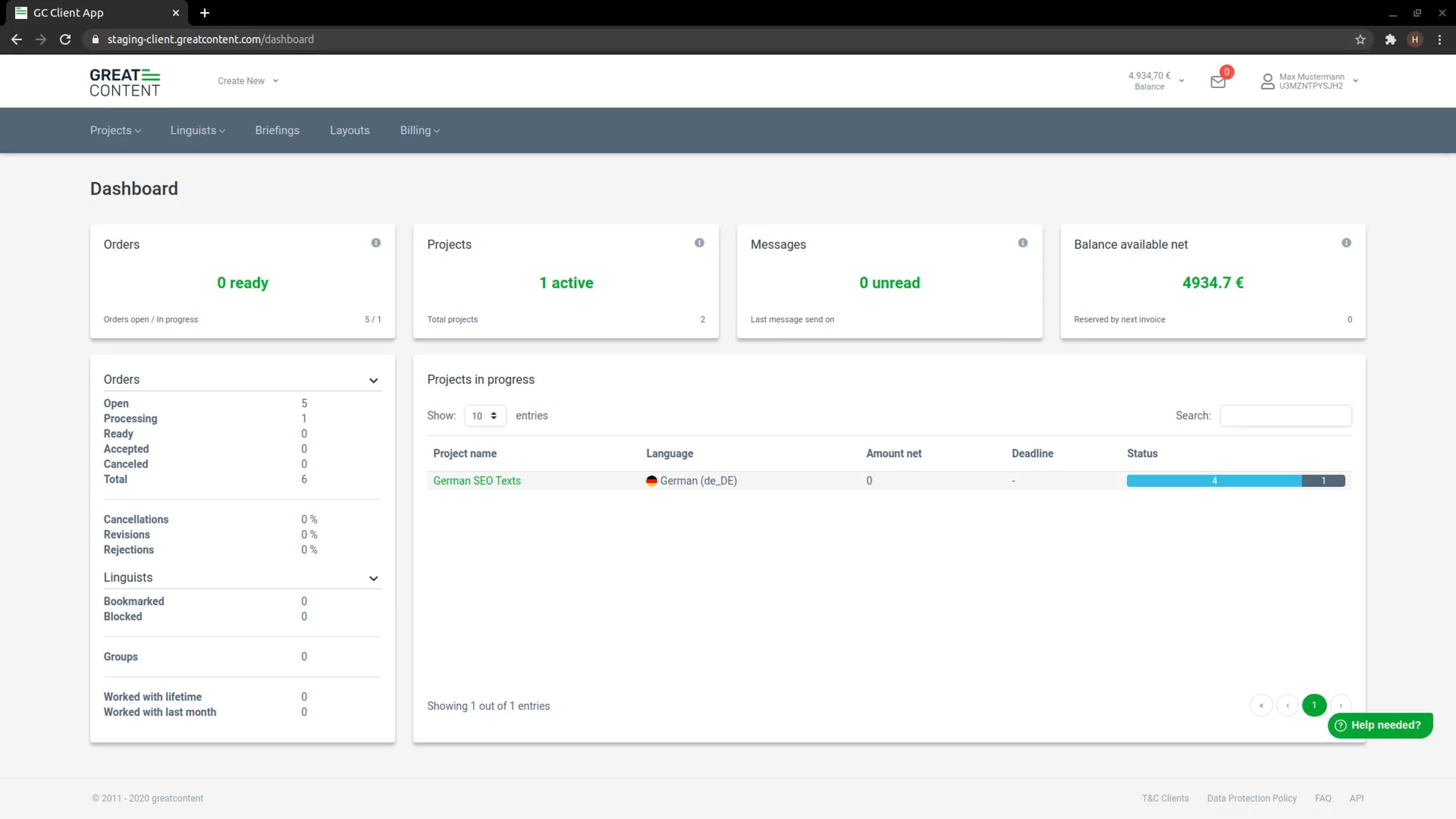The image size is (1456, 819).
Task: Click the '0 ready' orders value
Action: tap(243, 283)
